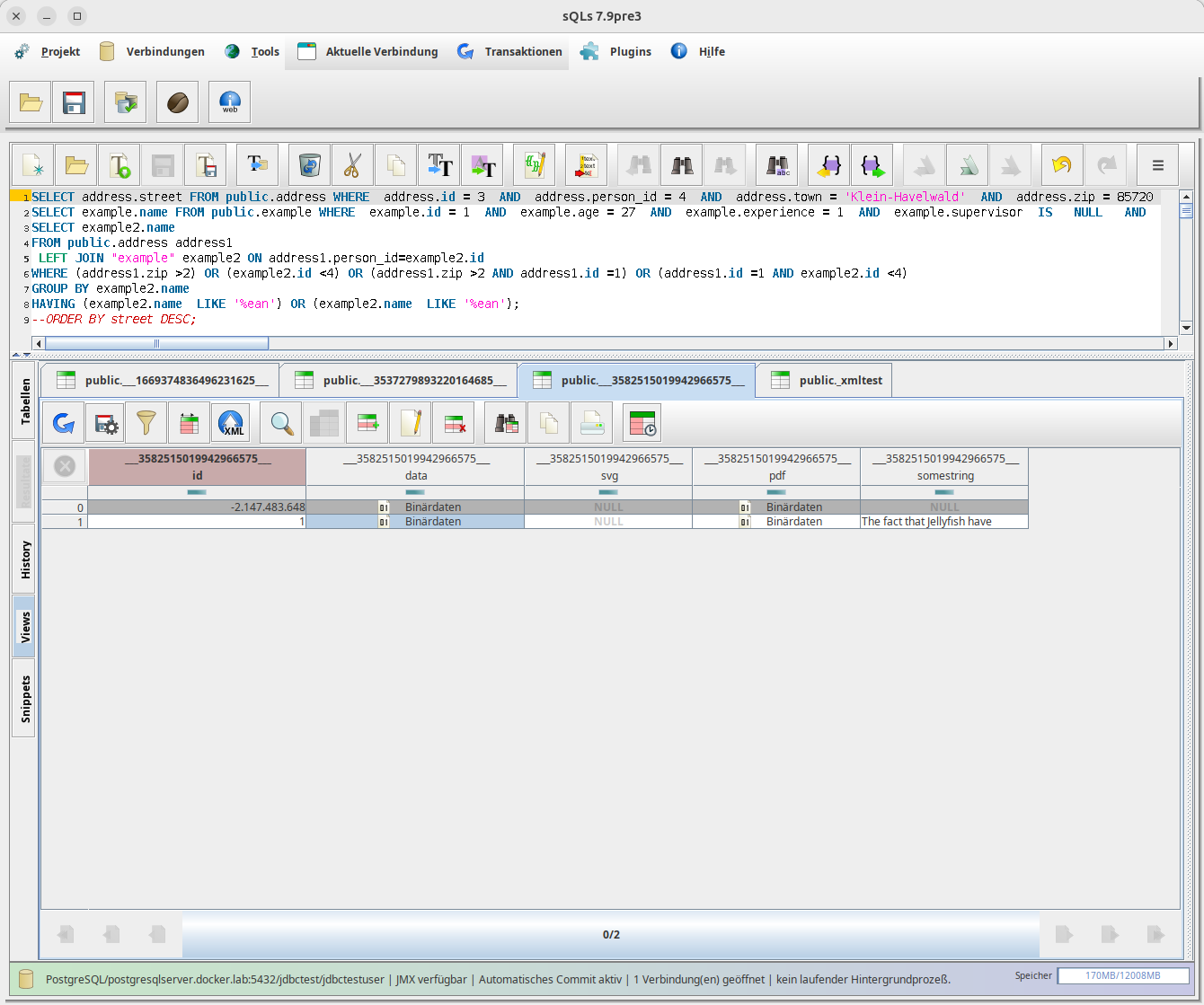
Task: Open the web info icon
Action: point(230,102)
